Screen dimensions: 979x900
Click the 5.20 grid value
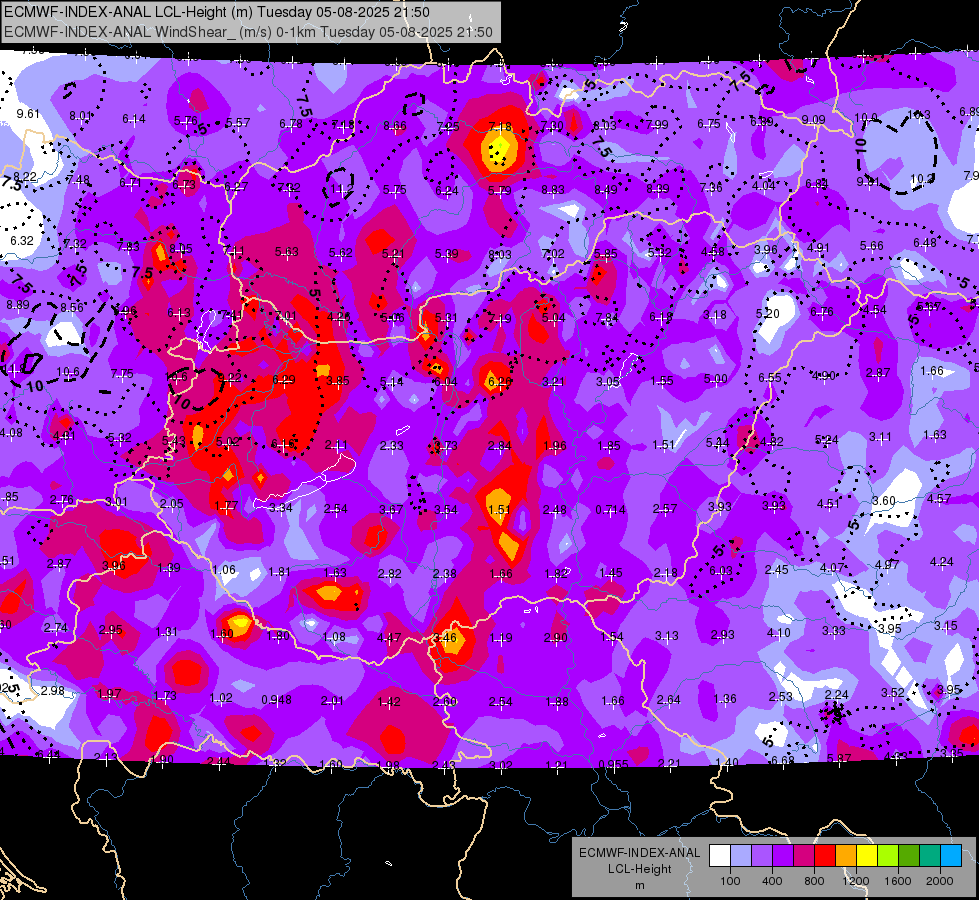(767, 314)
